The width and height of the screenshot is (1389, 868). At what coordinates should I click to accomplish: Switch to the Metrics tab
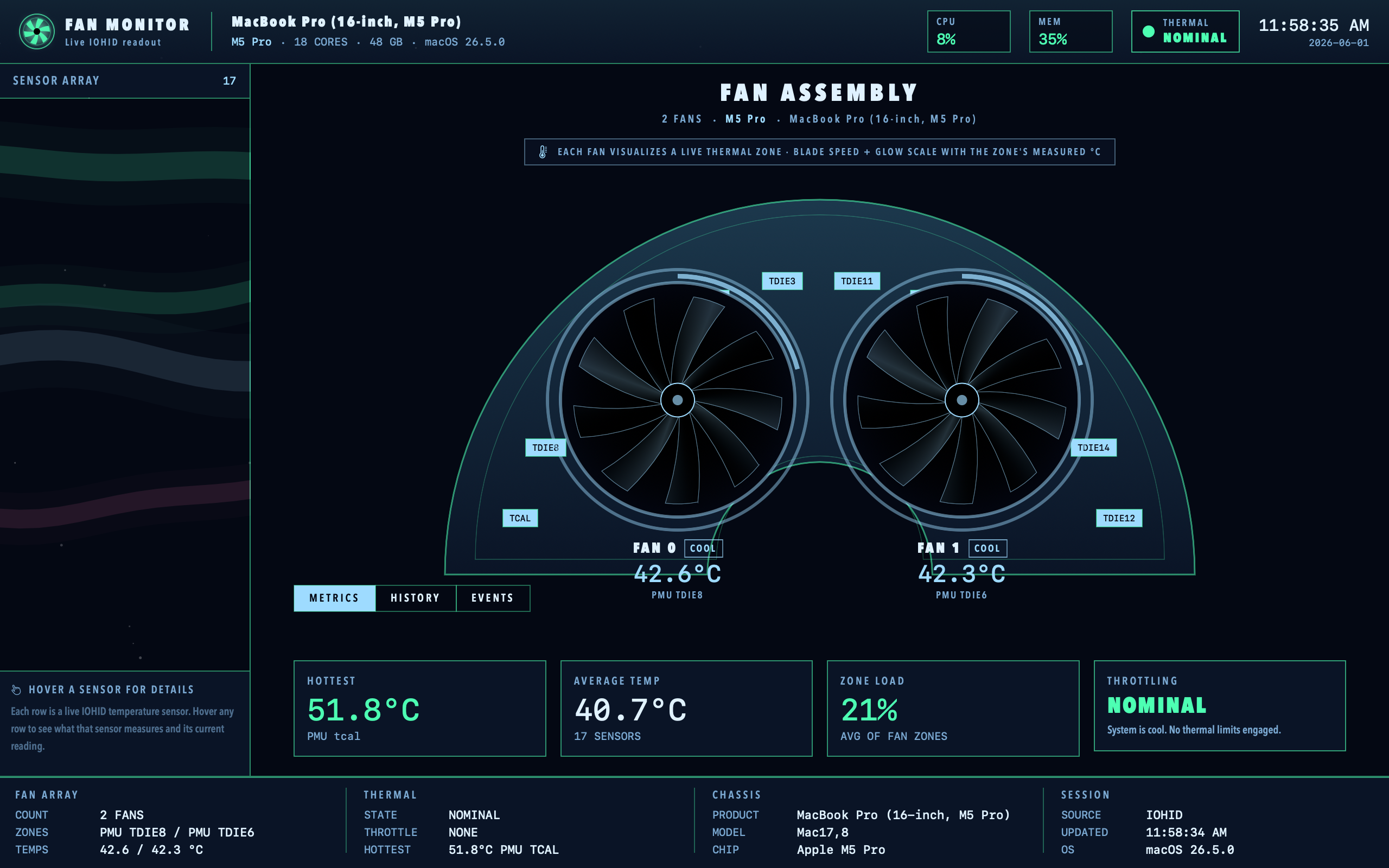pos(335,598)
